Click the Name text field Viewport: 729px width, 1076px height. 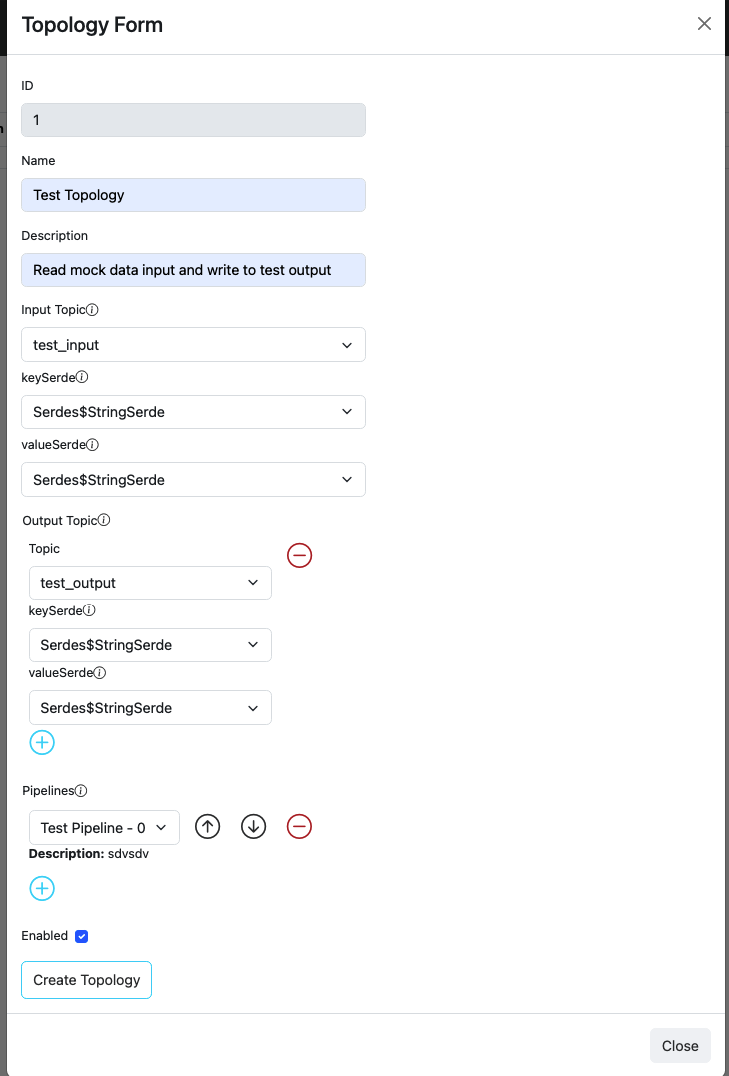[x=193, y=195]
